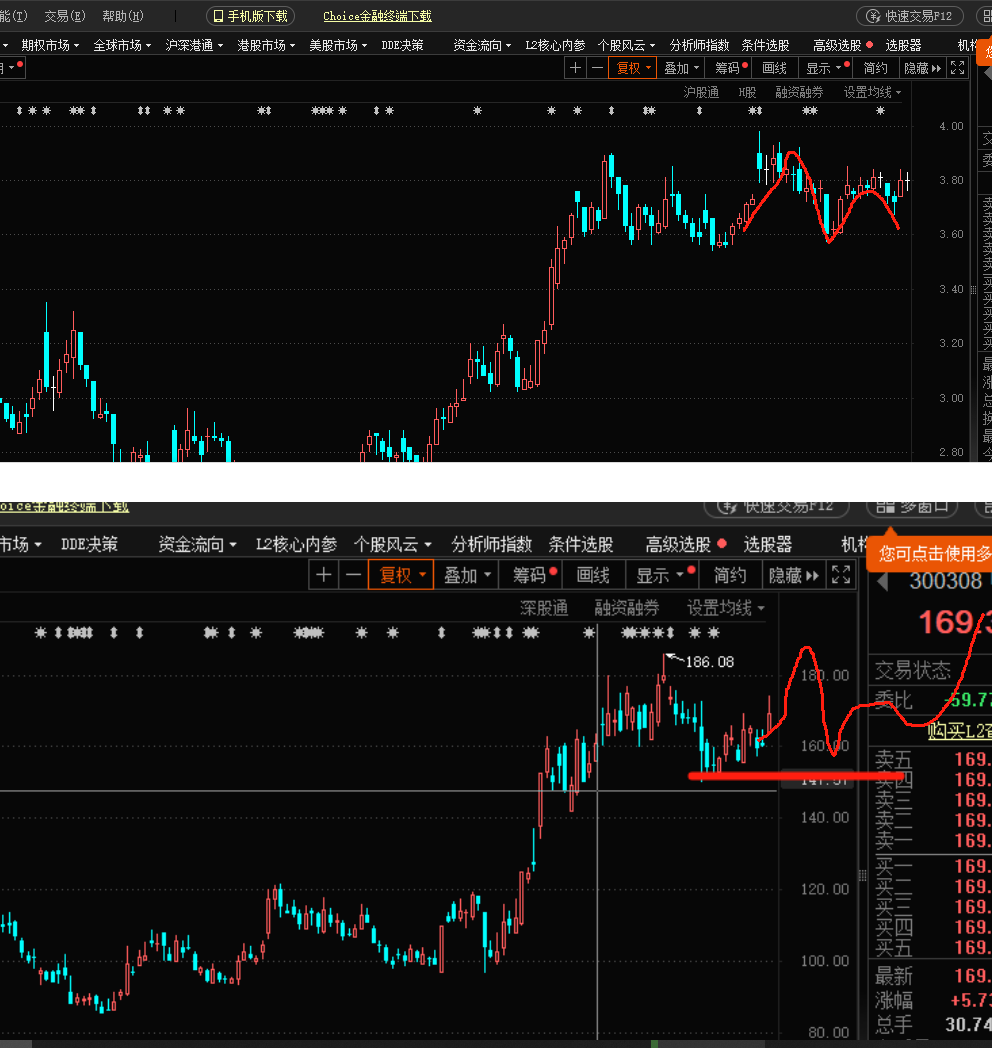Open 条件选股 in lower window navigation
This screenshot has width=992, height=1048.
click(581, 544)
